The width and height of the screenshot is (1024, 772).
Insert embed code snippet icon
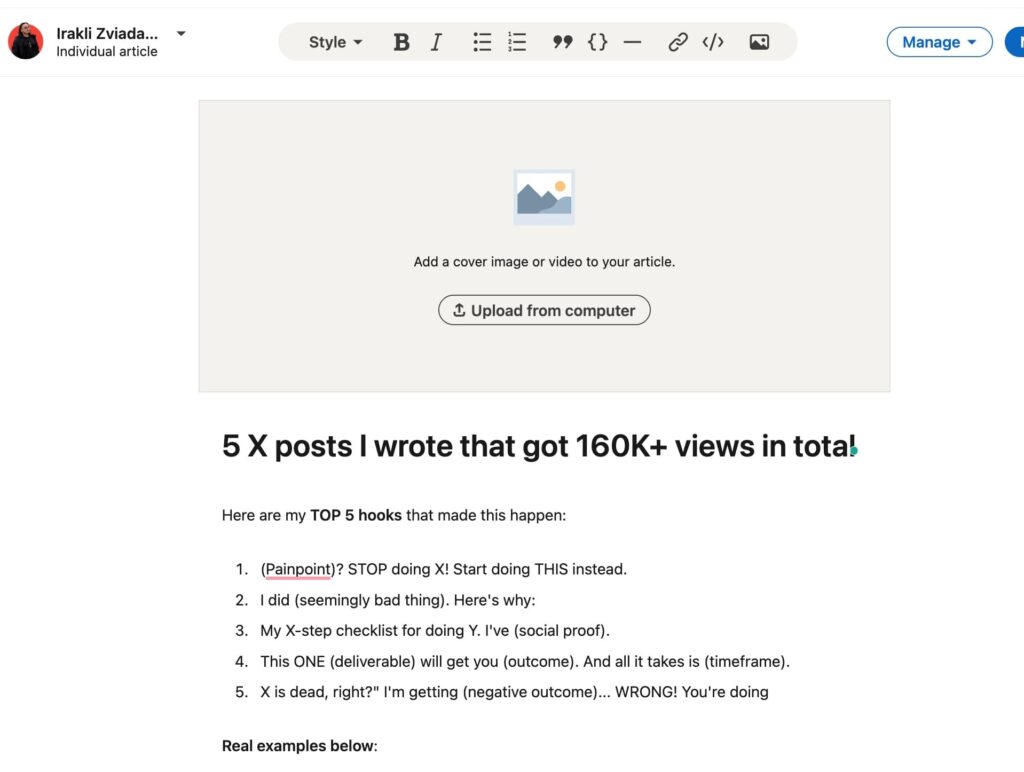(713, 42)
